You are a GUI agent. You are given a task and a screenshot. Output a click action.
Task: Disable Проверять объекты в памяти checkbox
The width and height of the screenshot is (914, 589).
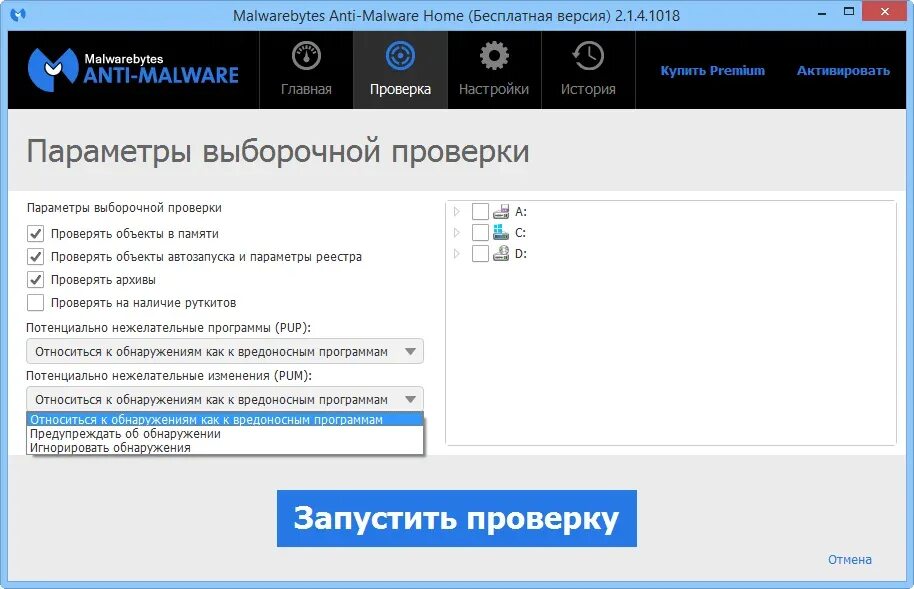click(36, 234)
